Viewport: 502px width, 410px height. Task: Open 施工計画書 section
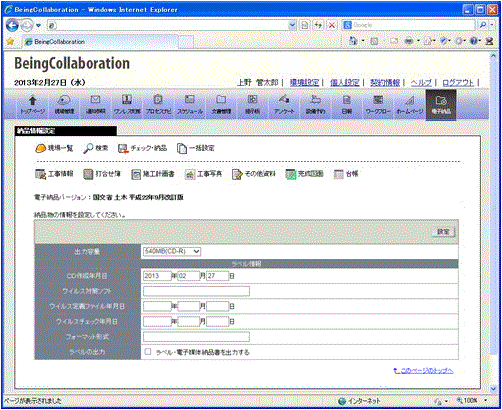(153, 174)
